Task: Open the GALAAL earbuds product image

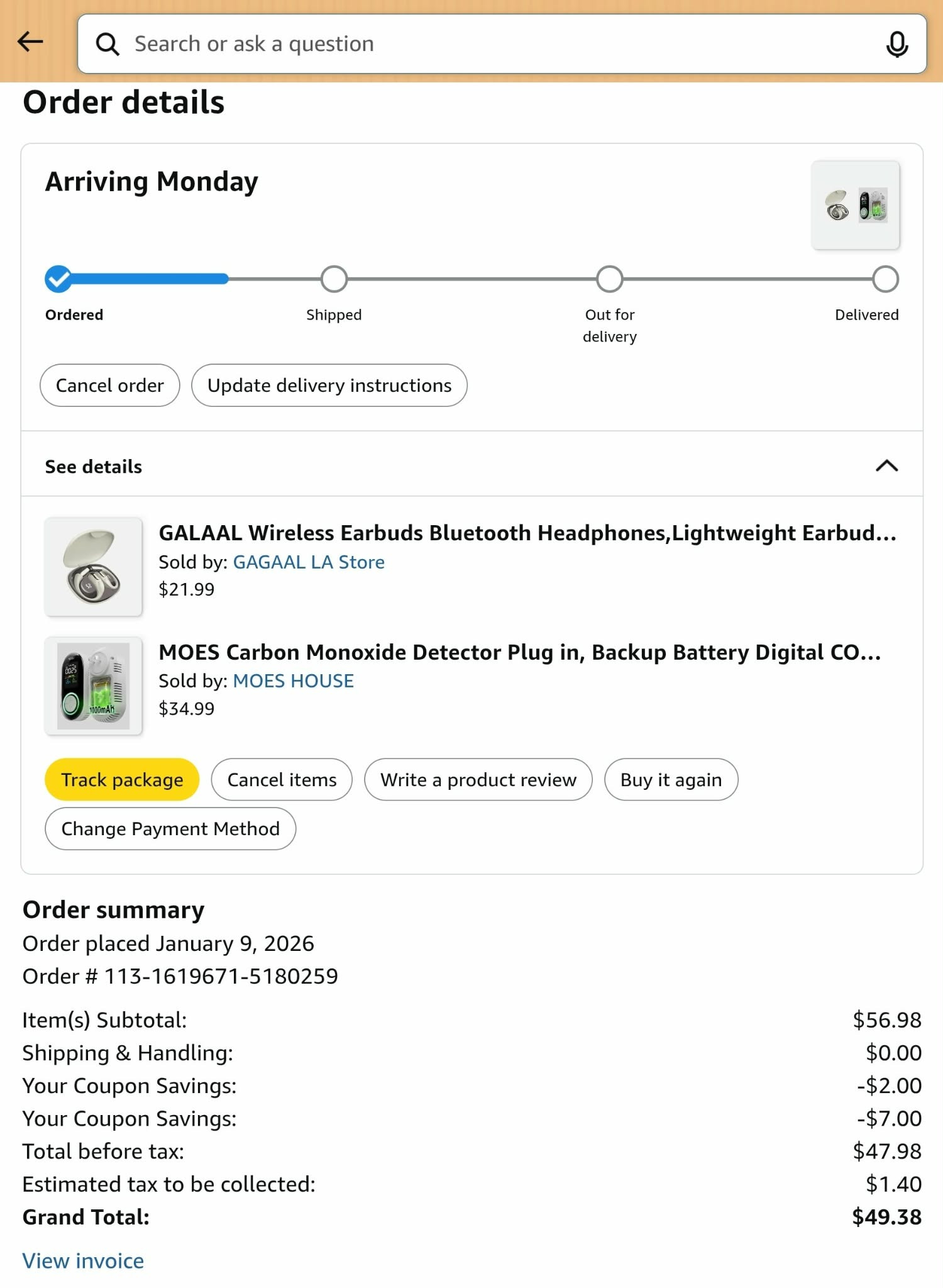Action: click(93, 567)
